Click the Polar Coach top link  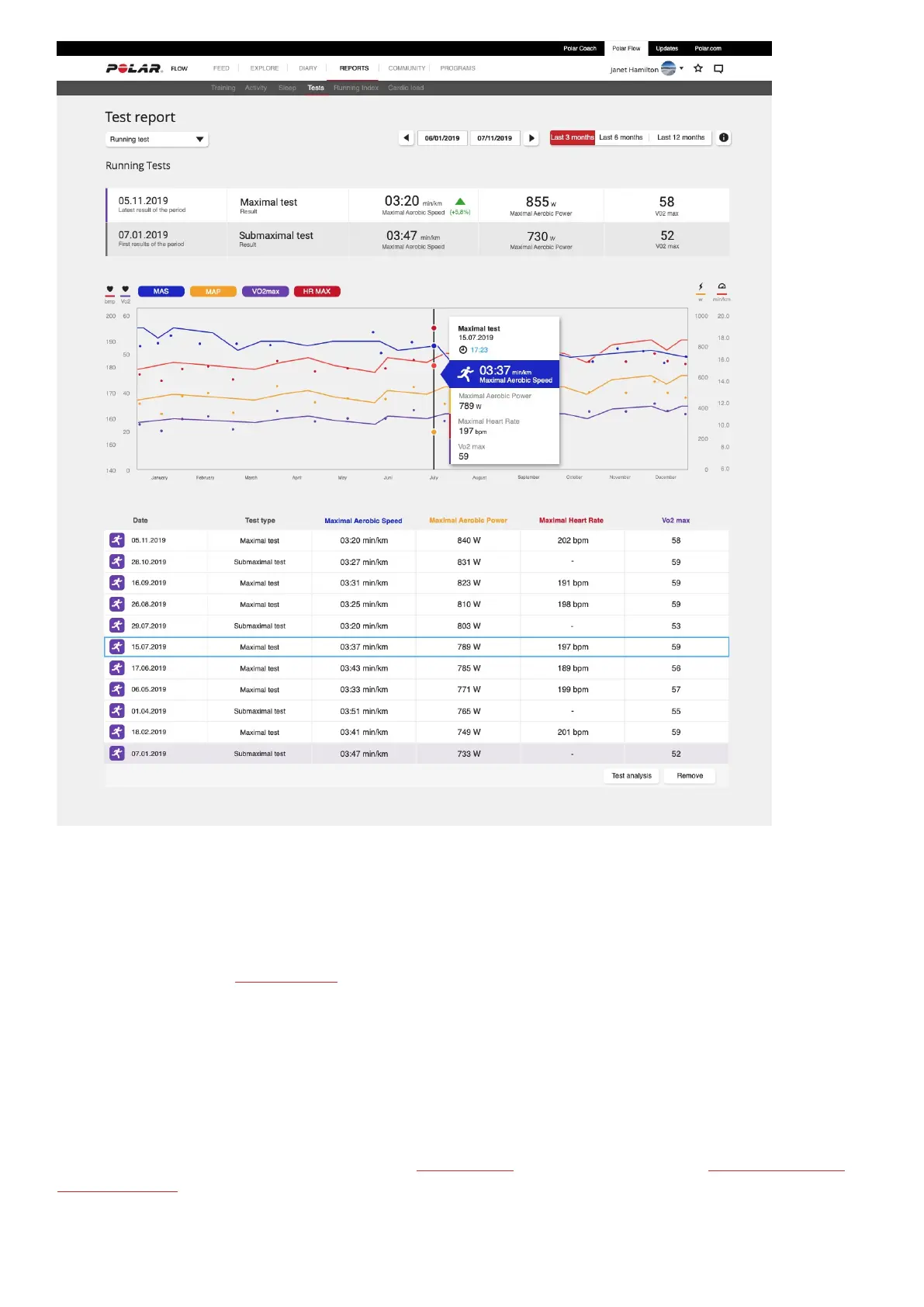[580, 48]
